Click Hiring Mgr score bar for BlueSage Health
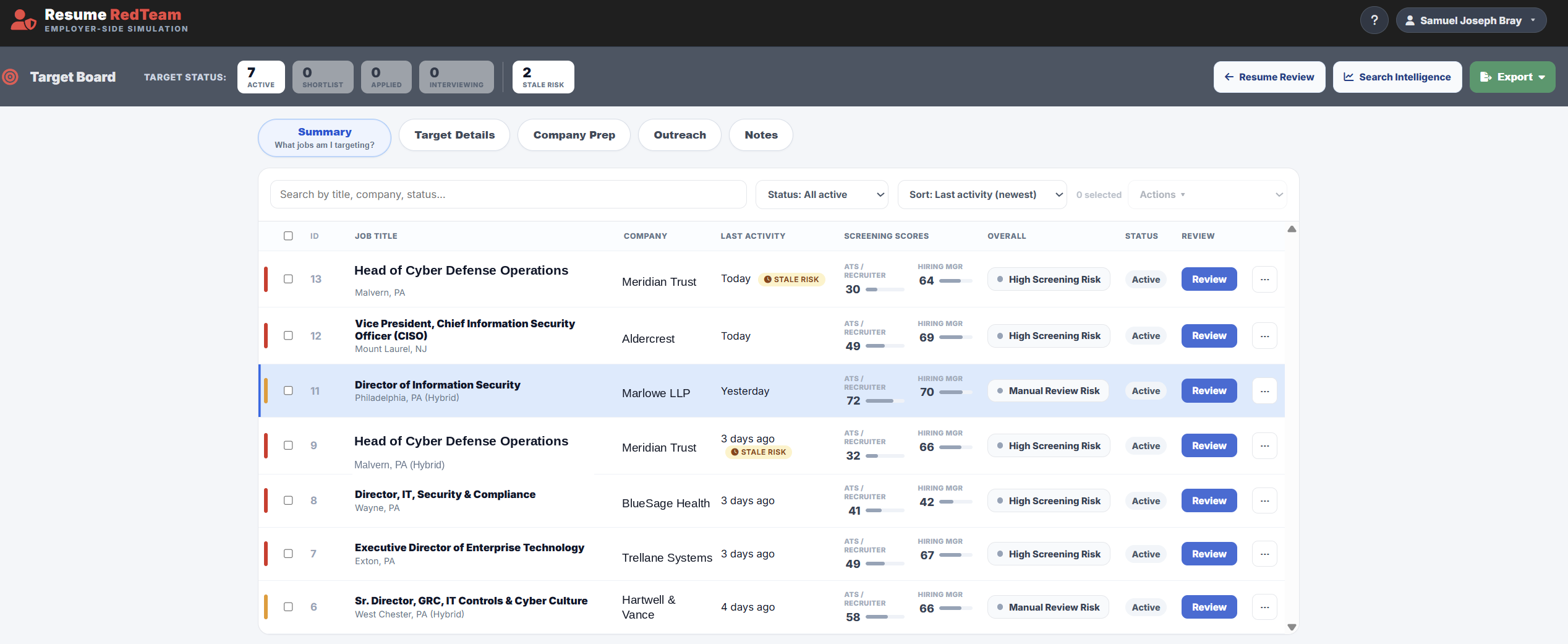The height and width of the screenshot is (644, 1568). coord(955,502)
